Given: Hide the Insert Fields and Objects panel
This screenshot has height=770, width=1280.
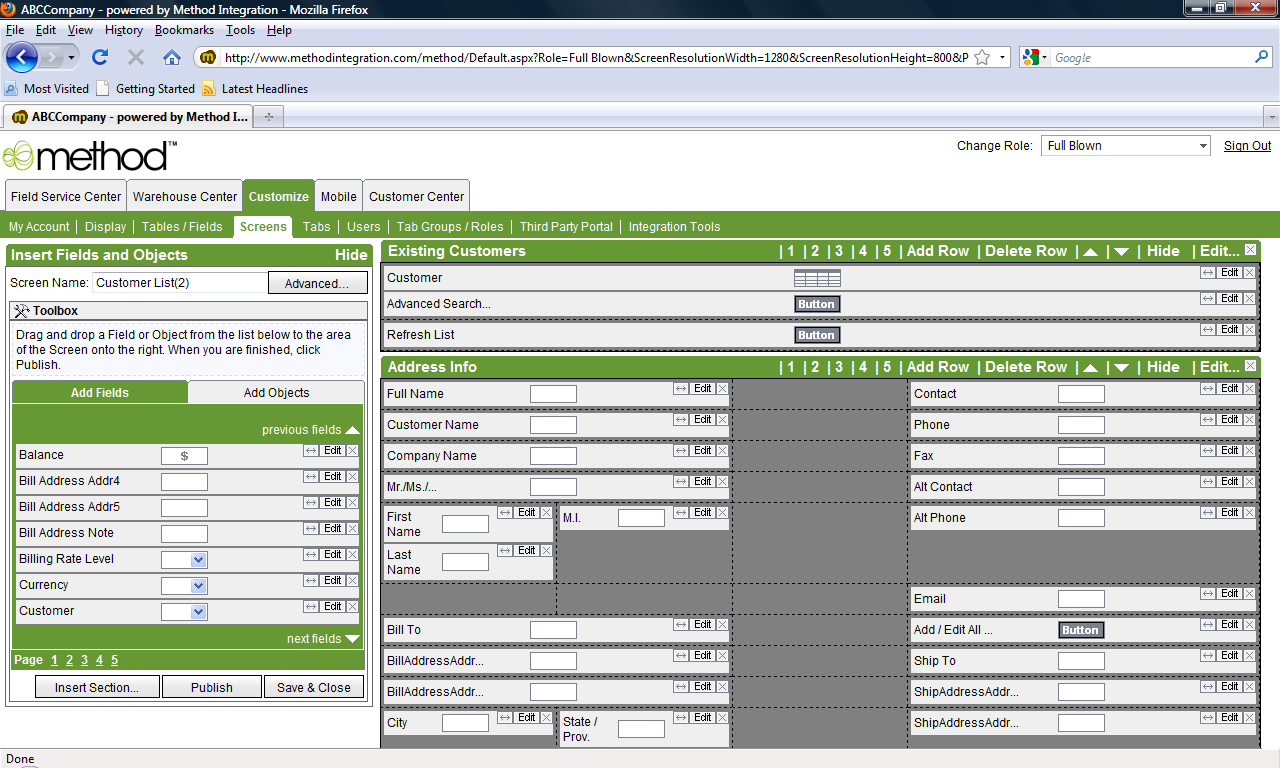Looking at the screenshot, I should pyautogui.click(x=351, y=255).
